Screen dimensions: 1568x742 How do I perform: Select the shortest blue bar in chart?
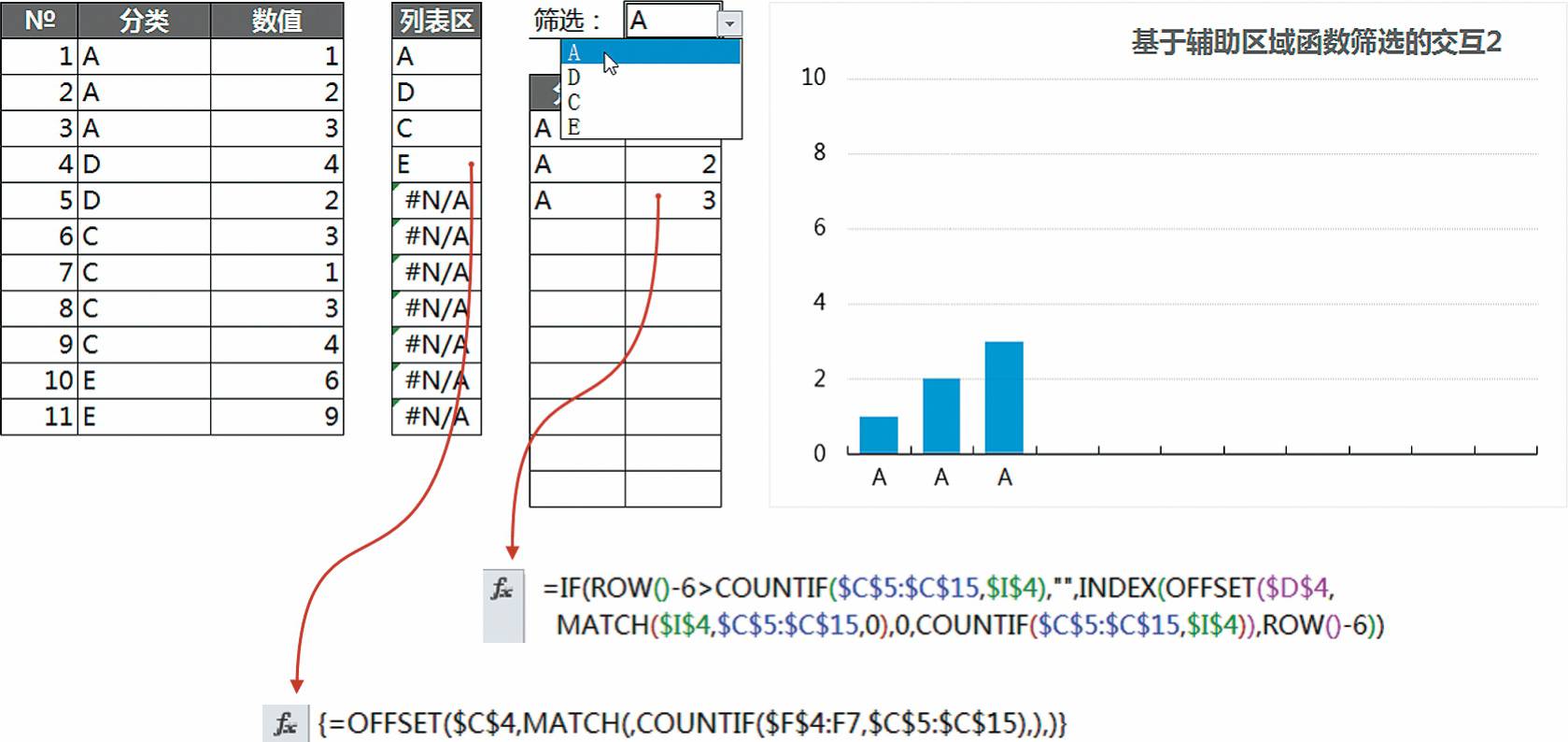coord(878,435)
